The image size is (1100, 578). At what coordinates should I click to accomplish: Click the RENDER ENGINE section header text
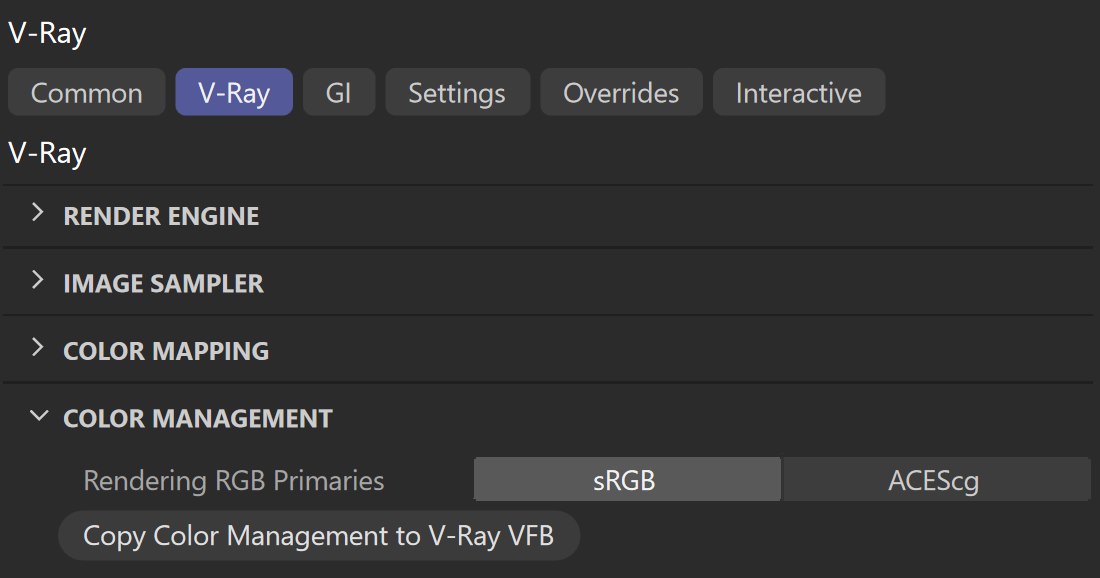[161, 216]
